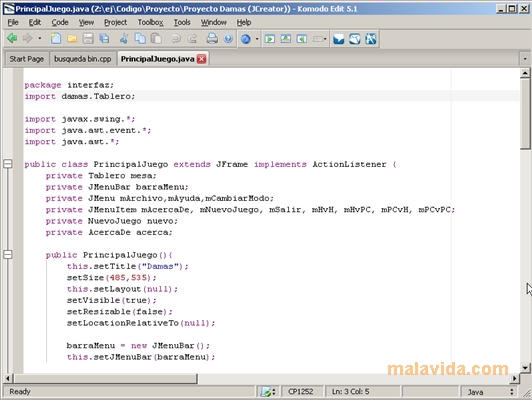
Task: Toggle the right pane icon
Action: point(371,39)
